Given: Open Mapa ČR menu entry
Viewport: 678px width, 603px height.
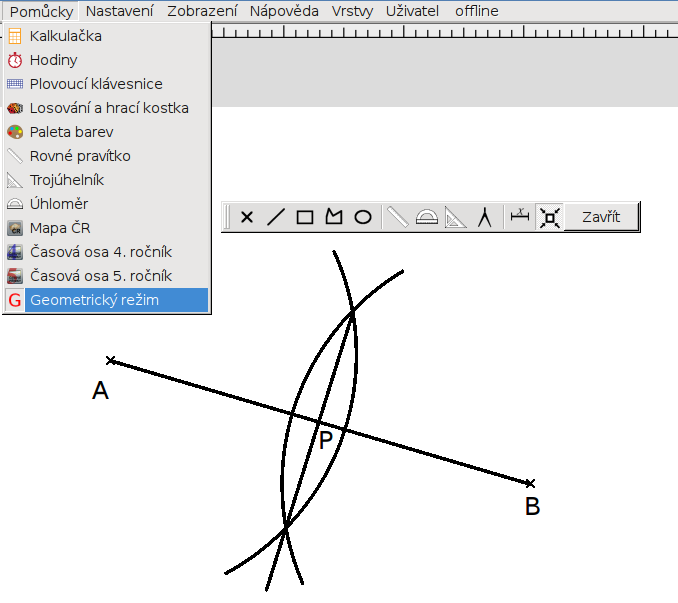Looking at the screenshot, I should coord(107,228).
